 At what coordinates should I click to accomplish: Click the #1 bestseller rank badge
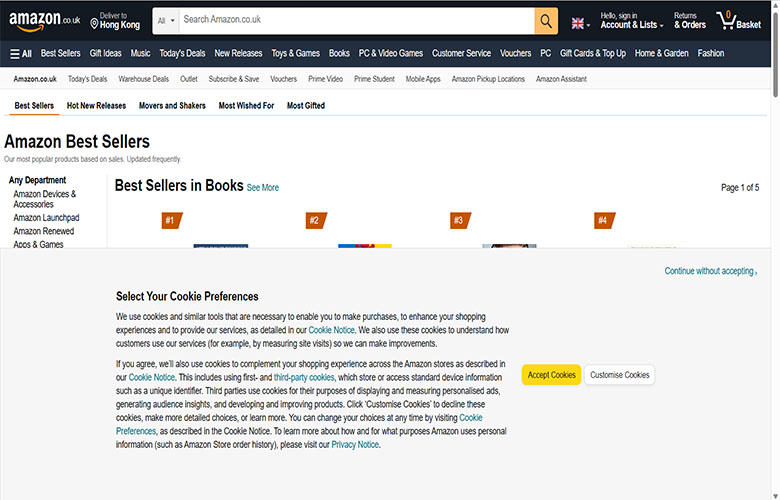(172, 220)
